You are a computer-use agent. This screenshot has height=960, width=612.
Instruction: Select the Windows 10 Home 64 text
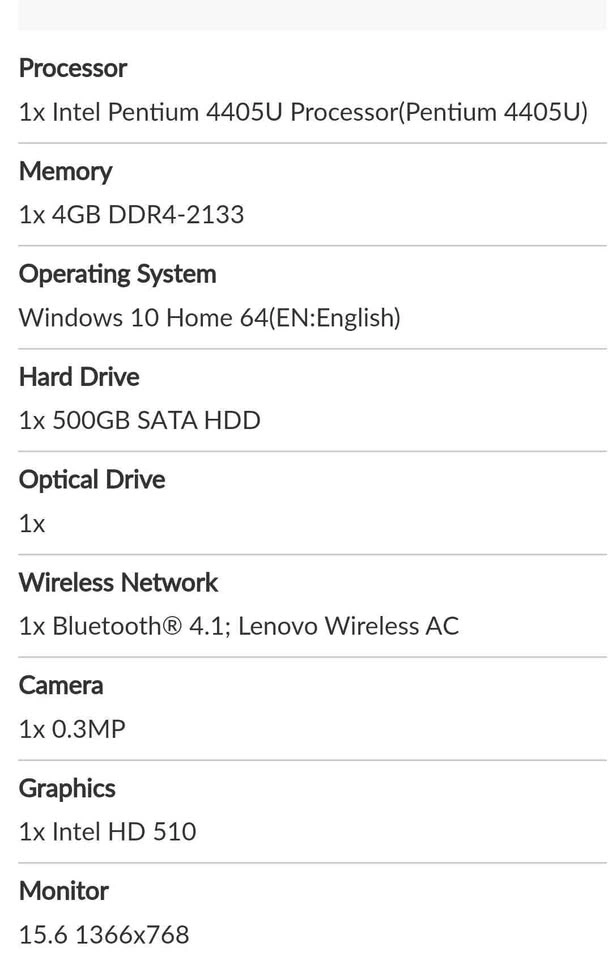click(x=209, y=318)
